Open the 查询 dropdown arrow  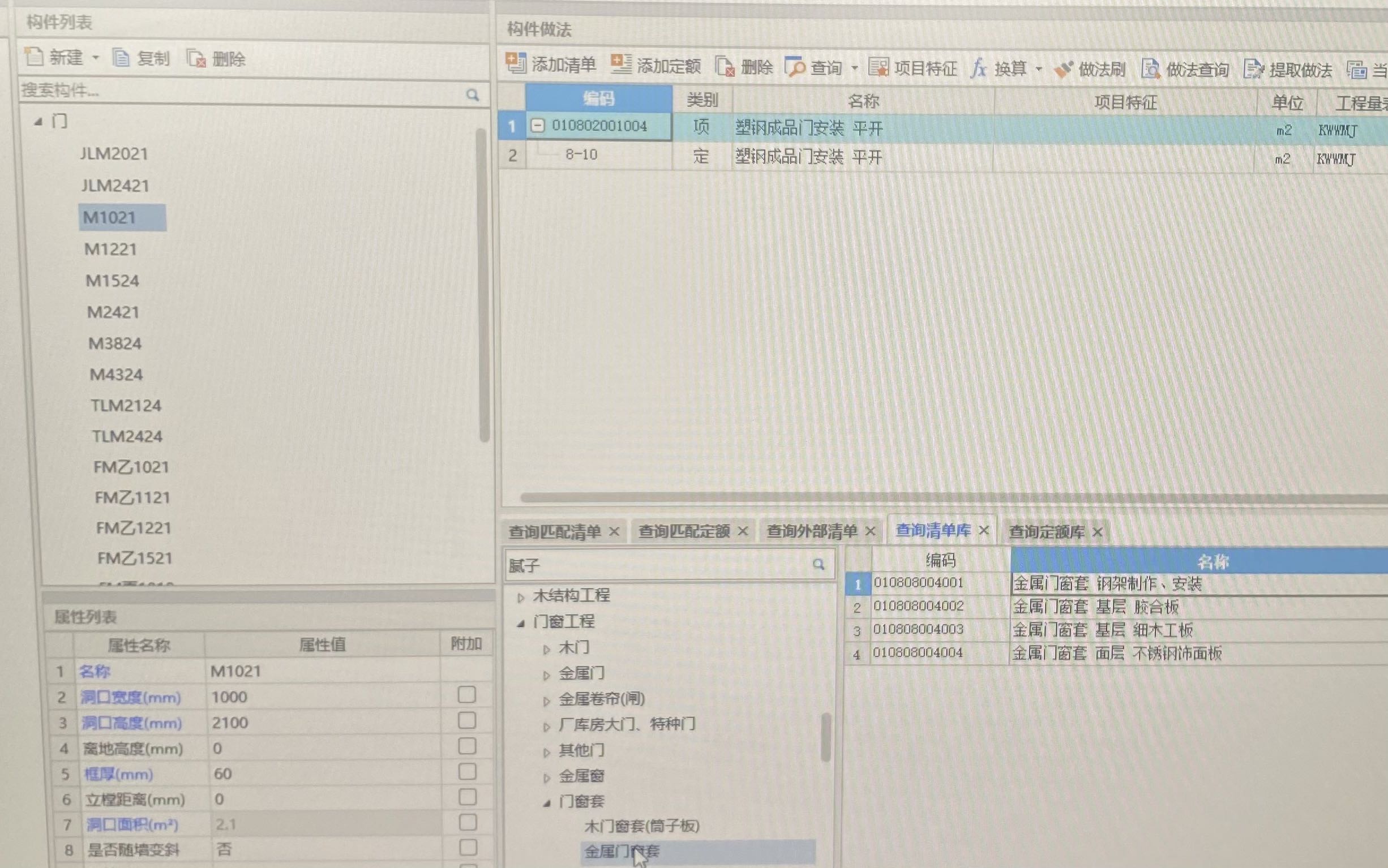click(855, 68)
